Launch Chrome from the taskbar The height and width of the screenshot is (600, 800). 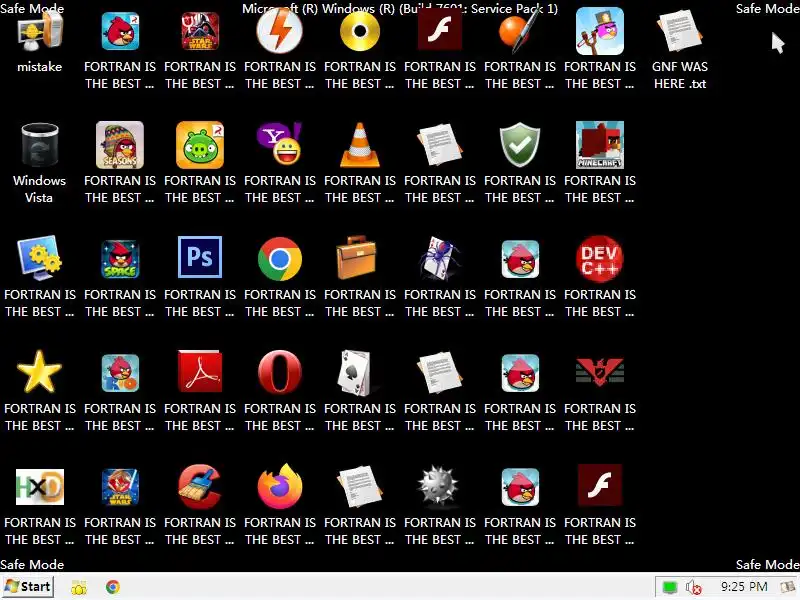click(113, 587)
